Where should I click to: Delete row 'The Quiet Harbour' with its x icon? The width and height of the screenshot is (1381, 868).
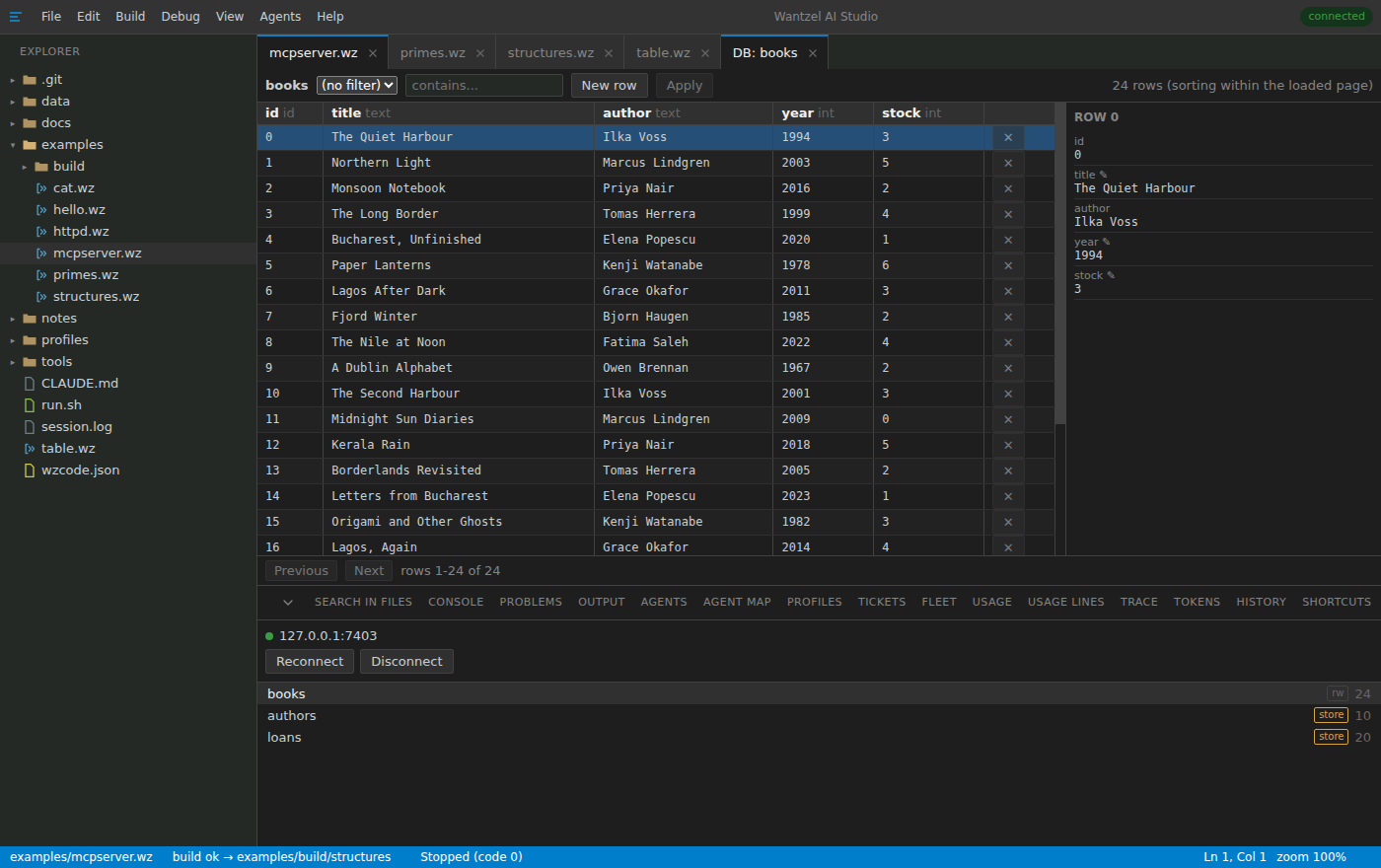(x=1008, y=137)
